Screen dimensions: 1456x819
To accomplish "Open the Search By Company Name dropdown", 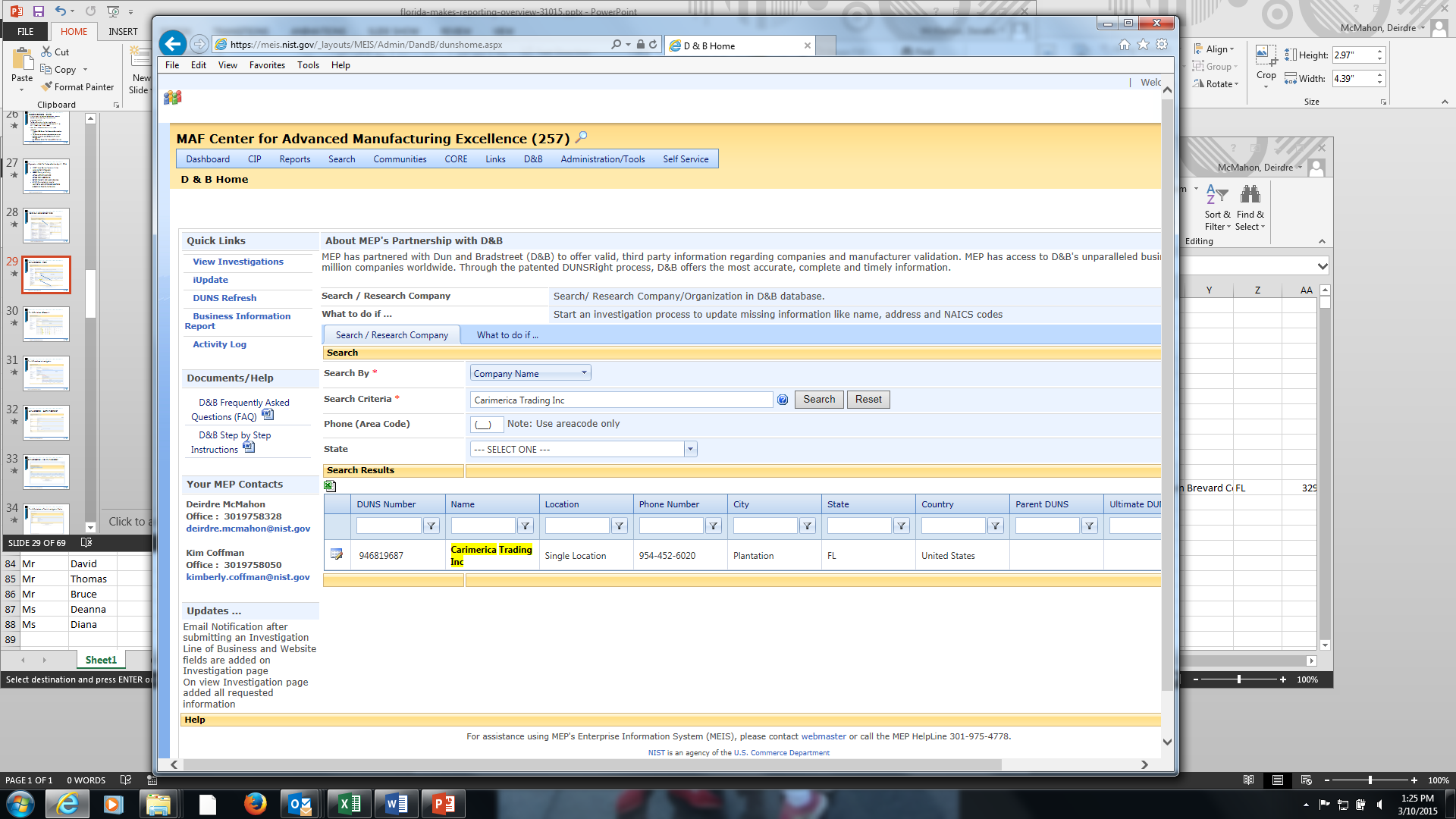I will tap(530, 373).
